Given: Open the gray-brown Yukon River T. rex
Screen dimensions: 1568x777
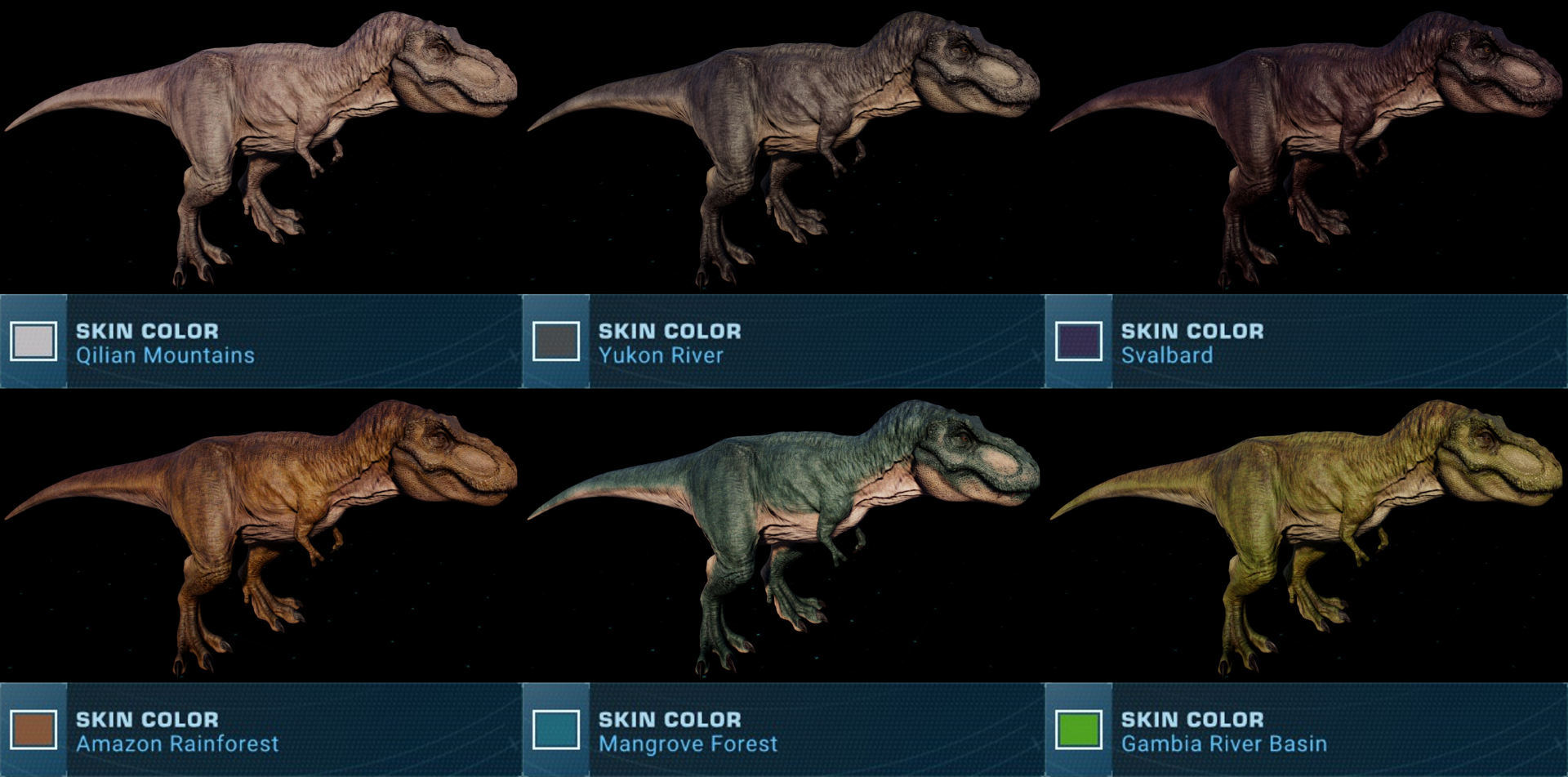Looking at the screenshot, I should (784, 147).
